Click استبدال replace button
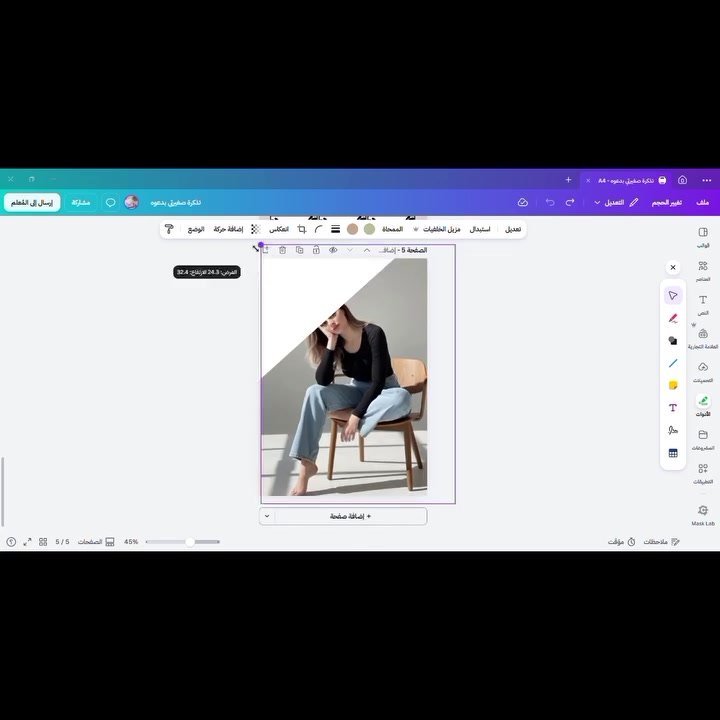Screen dimensions: 720x720 480,229
